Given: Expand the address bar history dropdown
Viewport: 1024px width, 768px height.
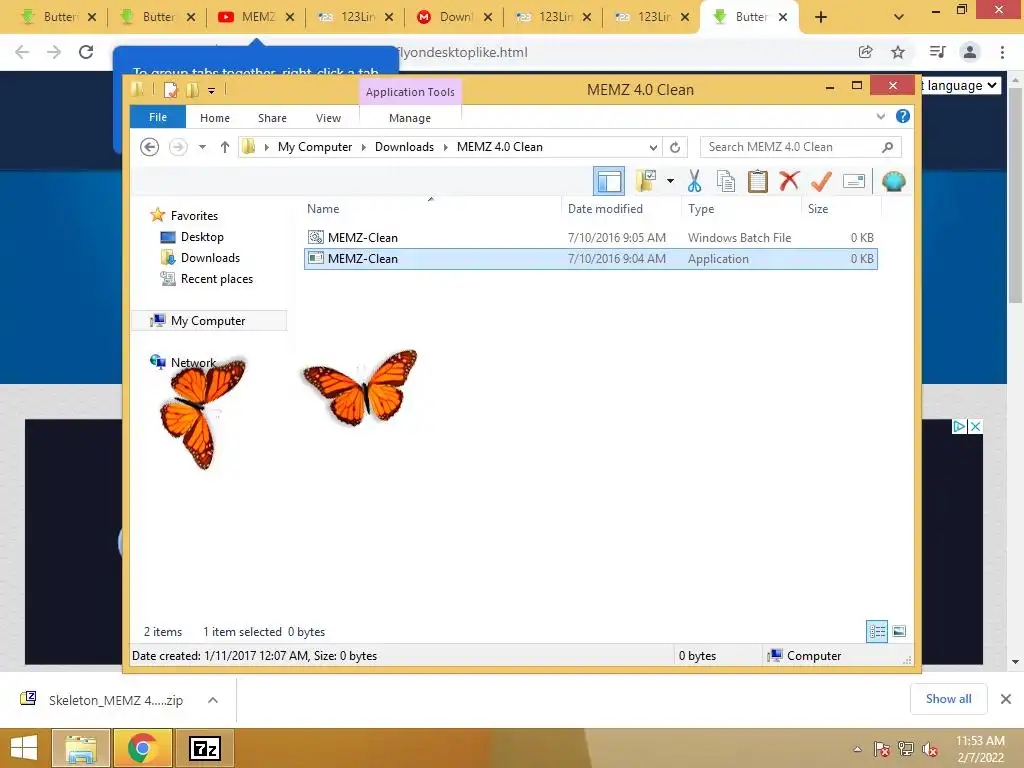Looking at the screenshot, I should point(652,147).
